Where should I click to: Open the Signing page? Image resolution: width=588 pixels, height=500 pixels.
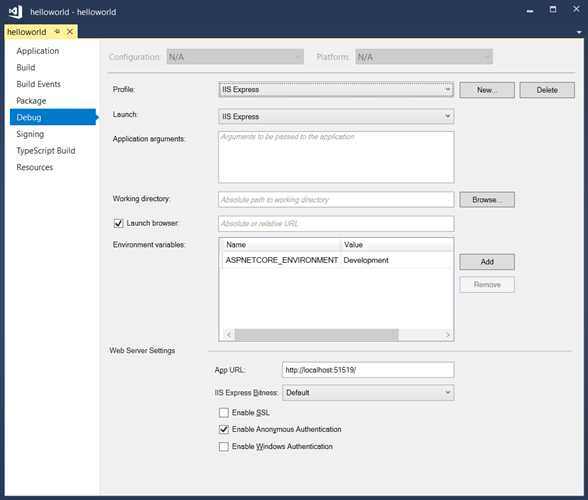point(30,134)
